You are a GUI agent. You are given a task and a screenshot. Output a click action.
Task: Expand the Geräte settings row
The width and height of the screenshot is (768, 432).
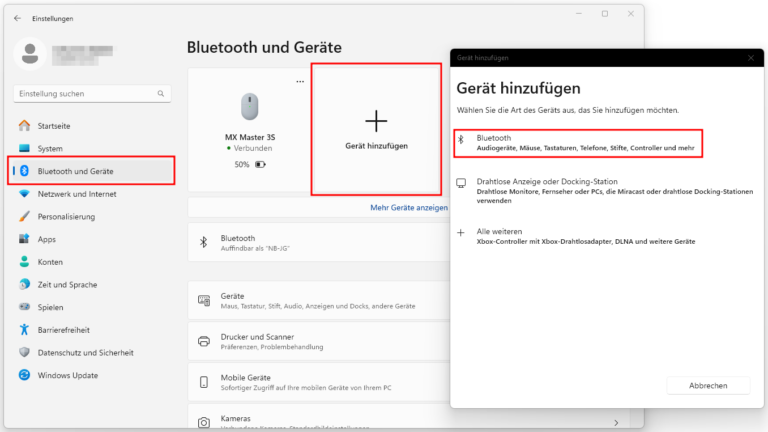(x=320, y=301)
